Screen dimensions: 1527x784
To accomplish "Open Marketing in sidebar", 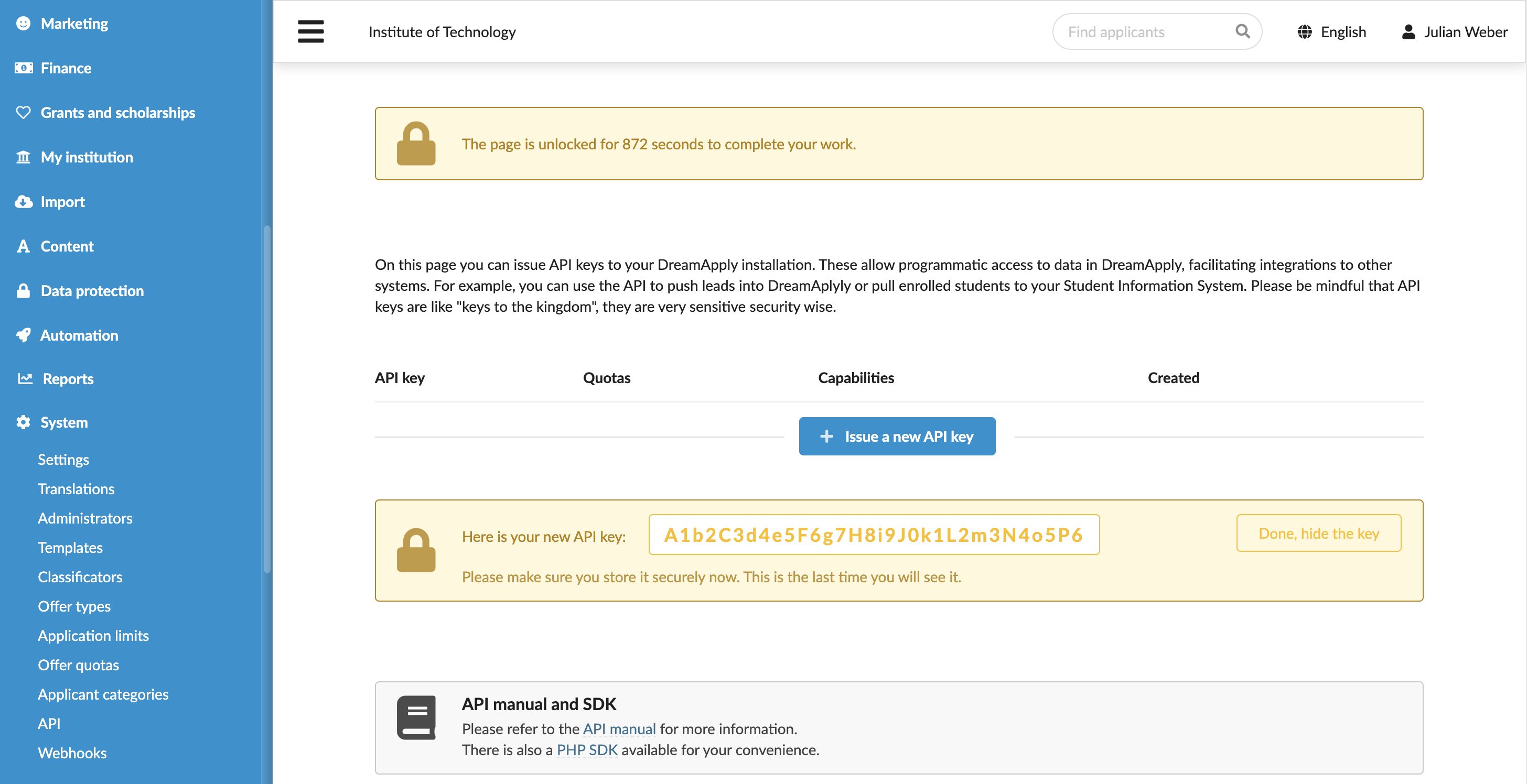I will (74, 23).
